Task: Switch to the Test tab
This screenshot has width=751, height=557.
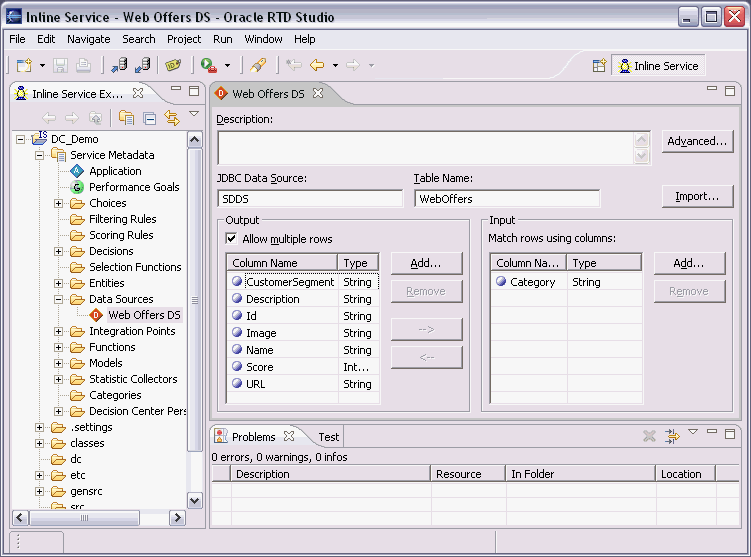Action: click(329, 437)
